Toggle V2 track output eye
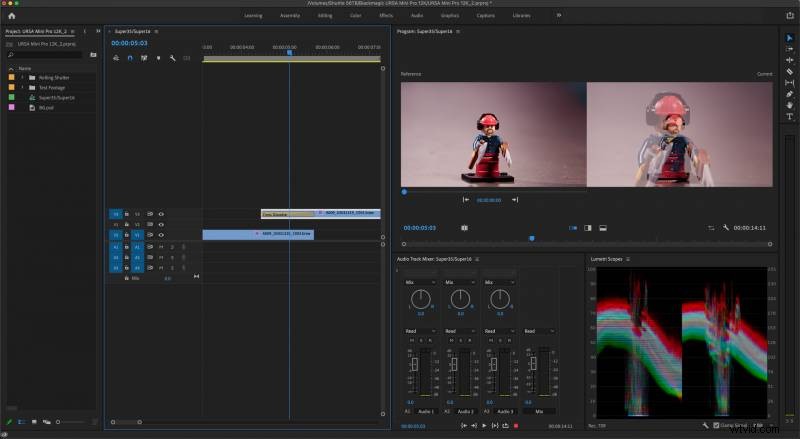Image resolution: width=800 pixels, height=439 pixels. tap(161, 224)
